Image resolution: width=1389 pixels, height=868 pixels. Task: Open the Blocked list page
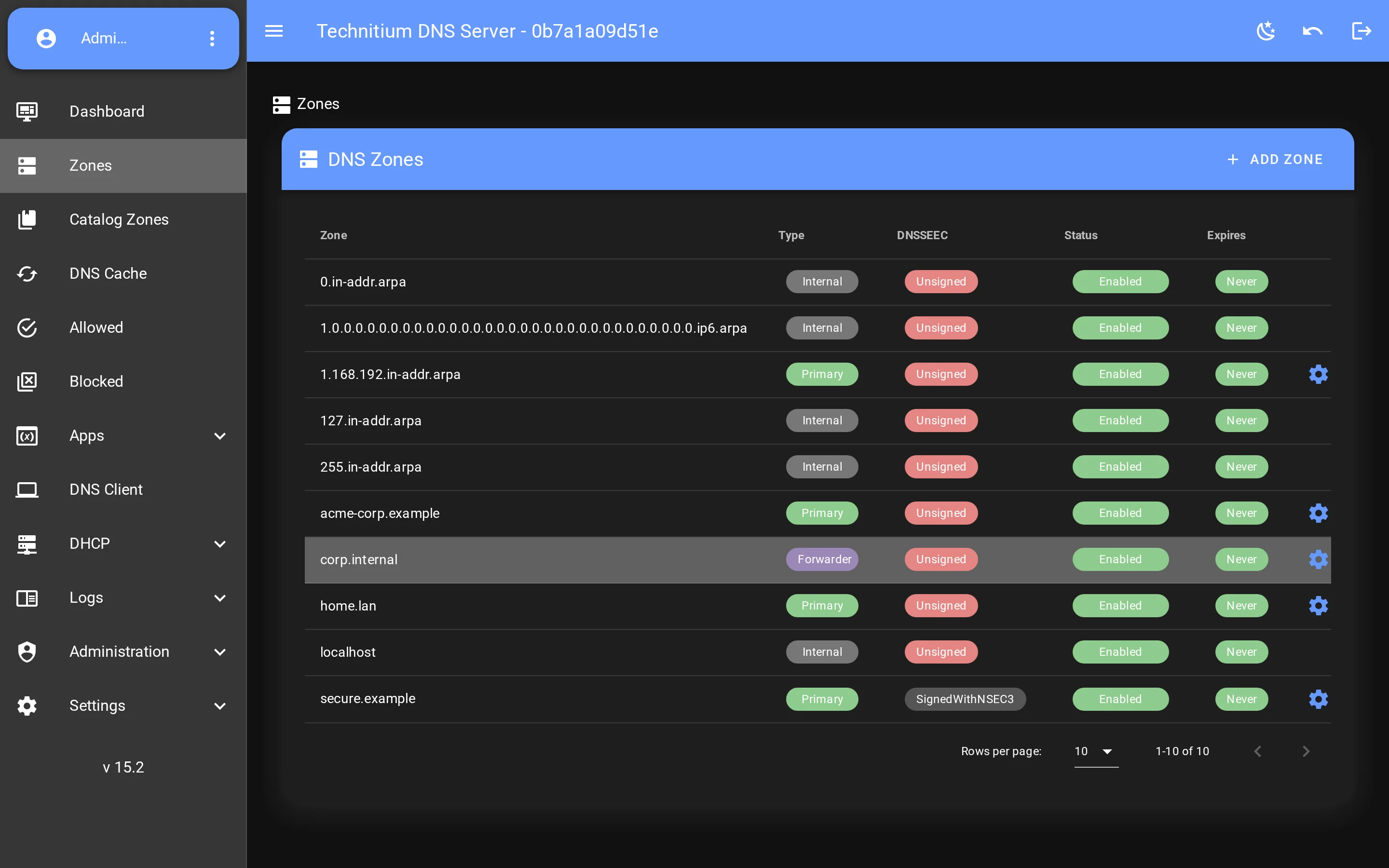tap(123, 381)
